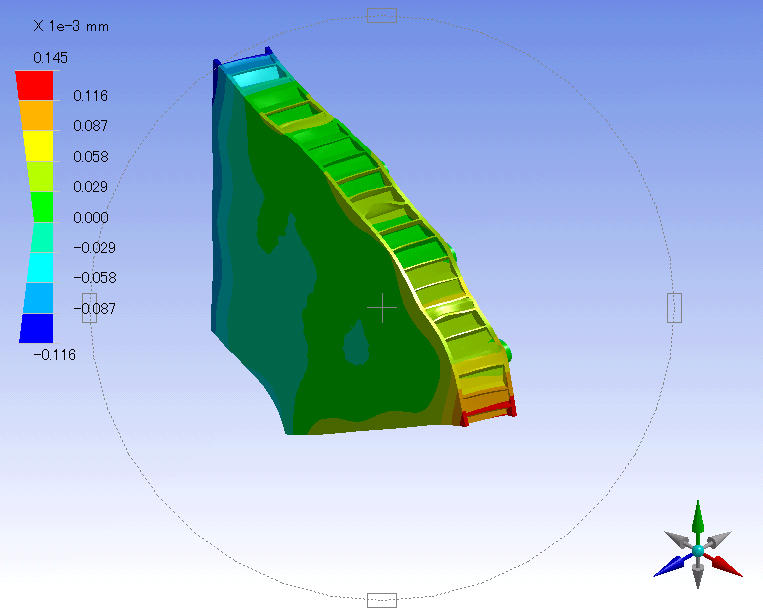Click the dark blue band at the legend bottom
The image size is (763, 615).
point(36,328)
